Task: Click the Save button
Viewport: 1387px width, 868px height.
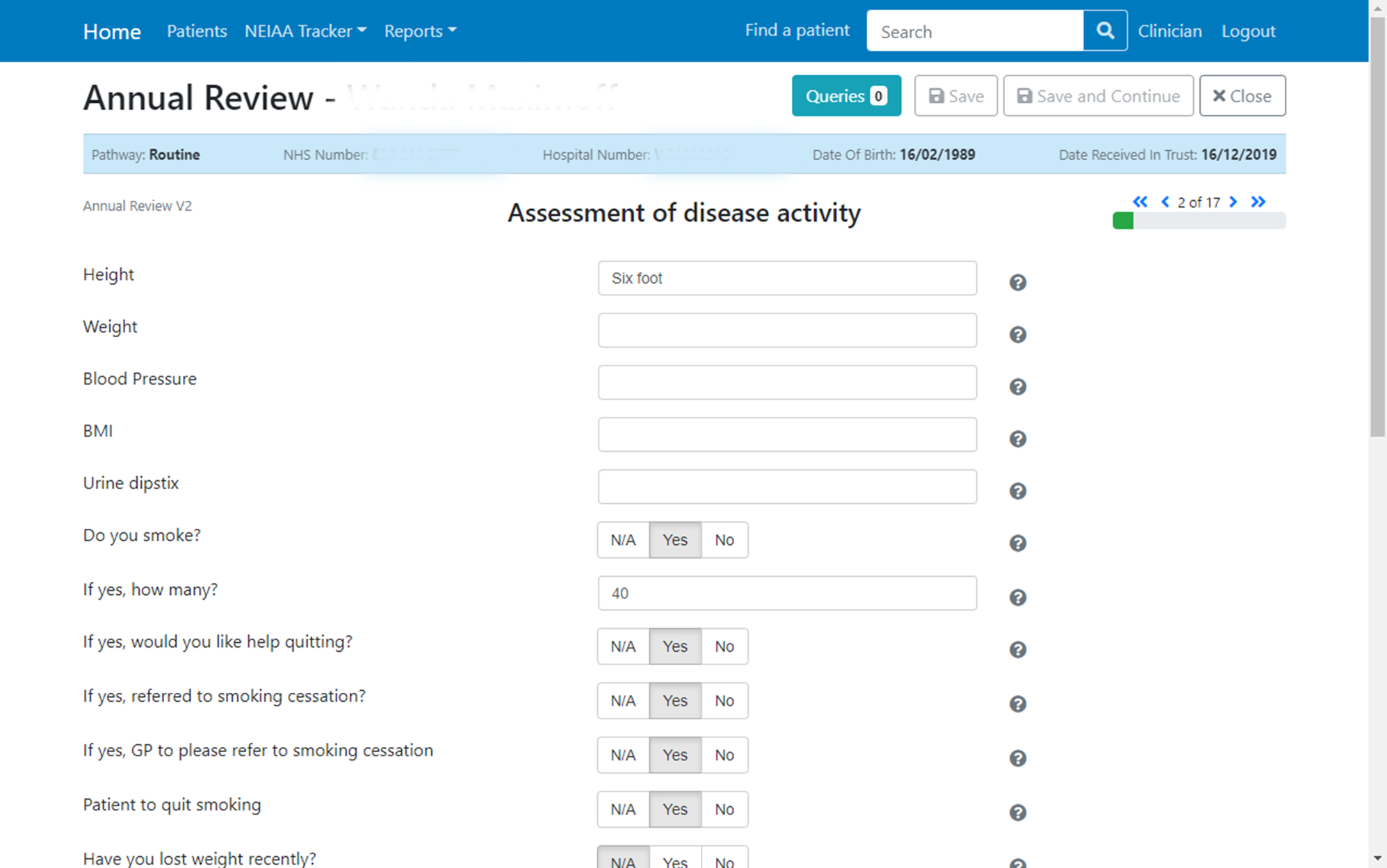Action: [x=956, y=96]
